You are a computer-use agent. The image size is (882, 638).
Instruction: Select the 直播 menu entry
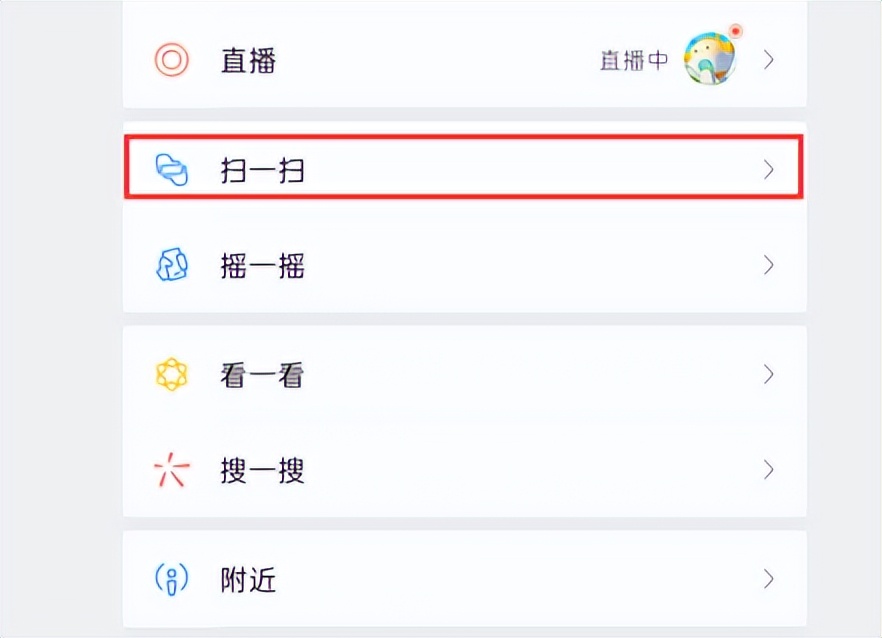click(248, 60)
